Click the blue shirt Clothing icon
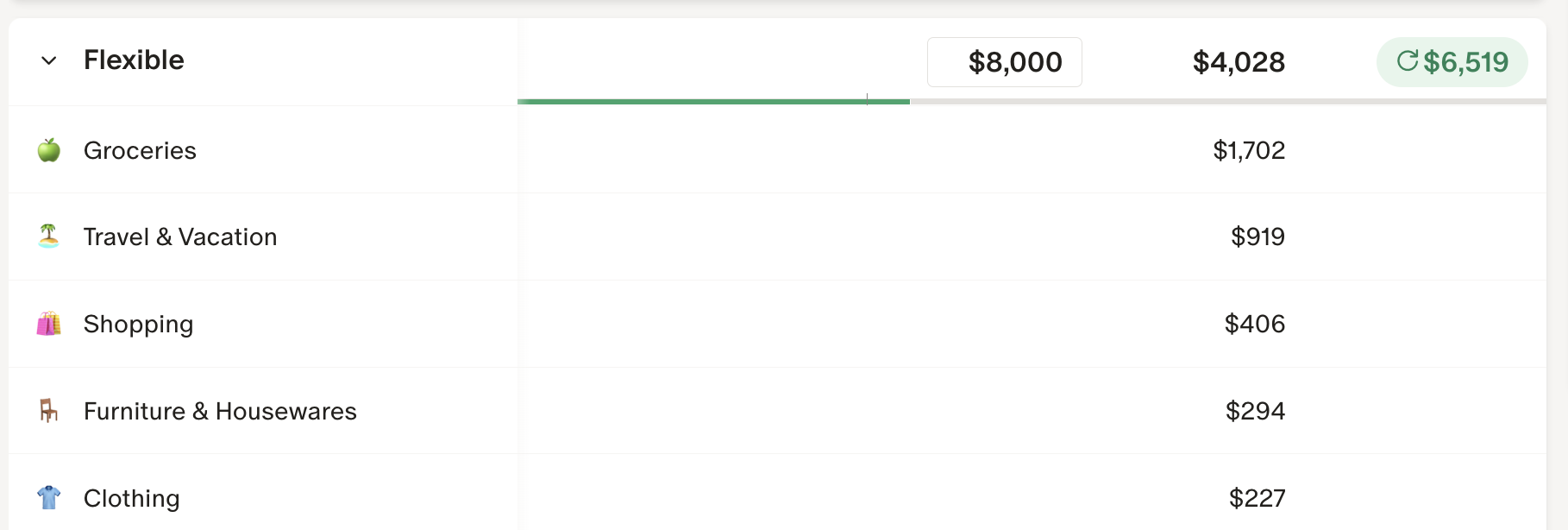The height and width of the screenshot is (530, 1568). [49, 497]
